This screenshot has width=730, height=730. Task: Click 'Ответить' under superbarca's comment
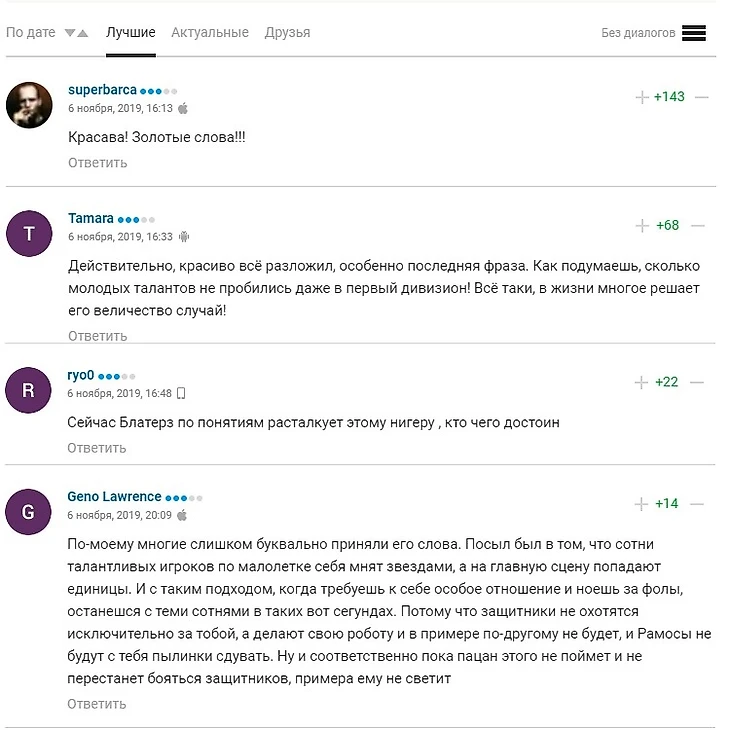point(97,162)
